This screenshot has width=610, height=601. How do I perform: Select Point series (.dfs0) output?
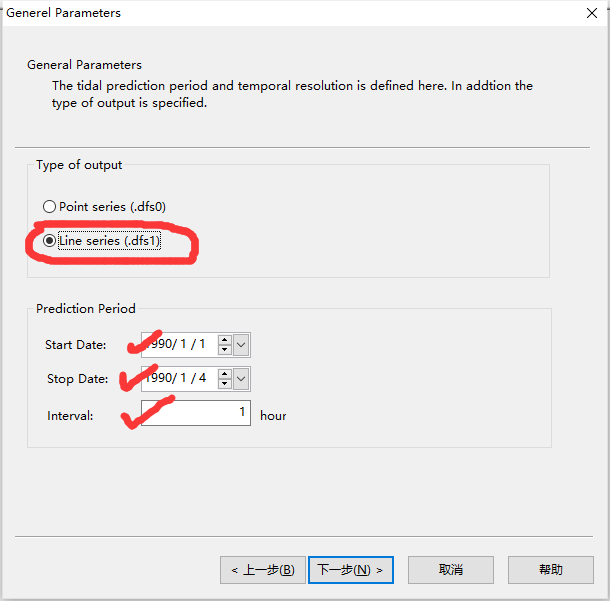49,207
